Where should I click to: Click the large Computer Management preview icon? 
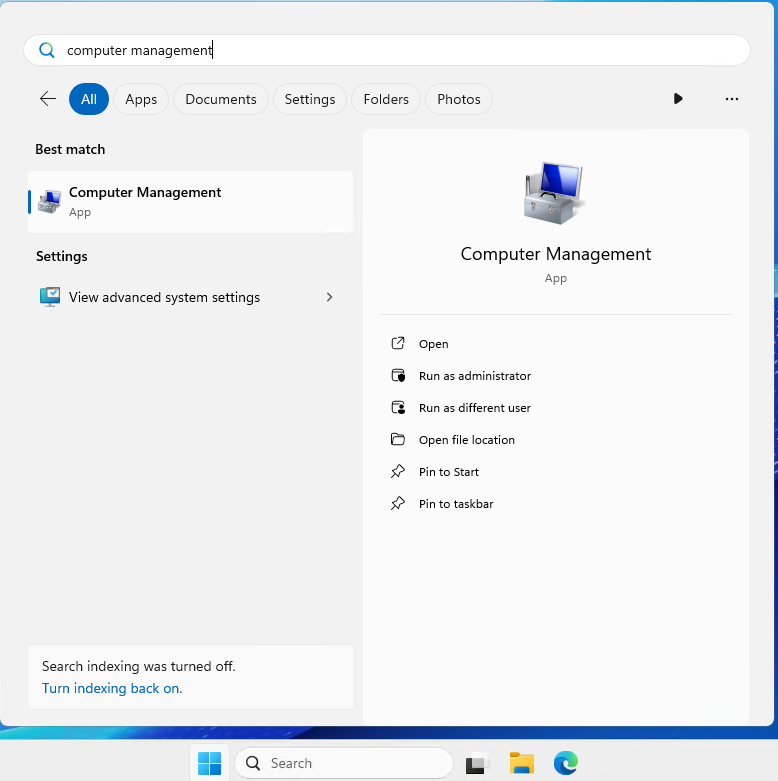click(x=554, y=193)
